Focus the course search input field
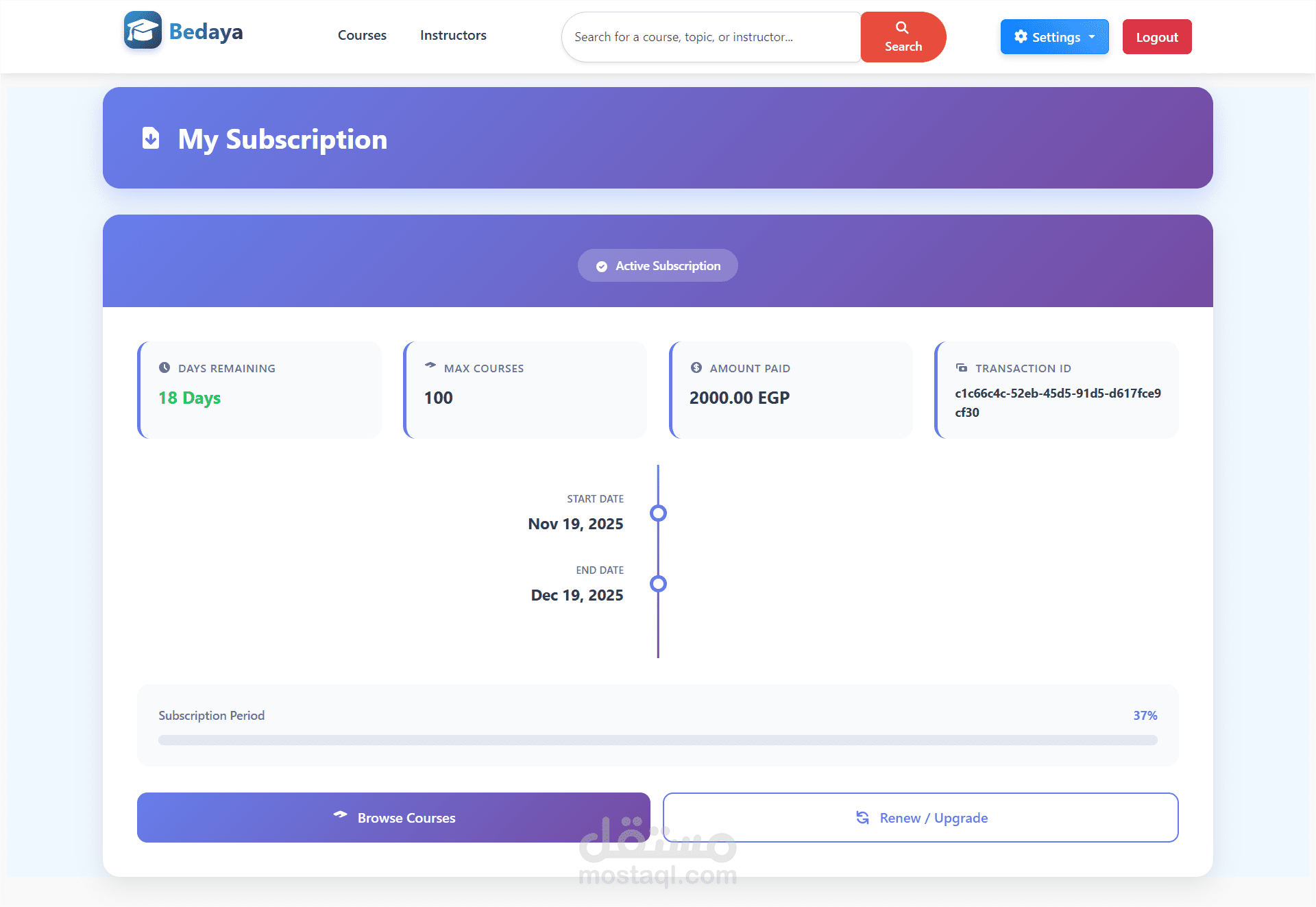Screen dimensions: 1316x907 click(x=711, y=37)
